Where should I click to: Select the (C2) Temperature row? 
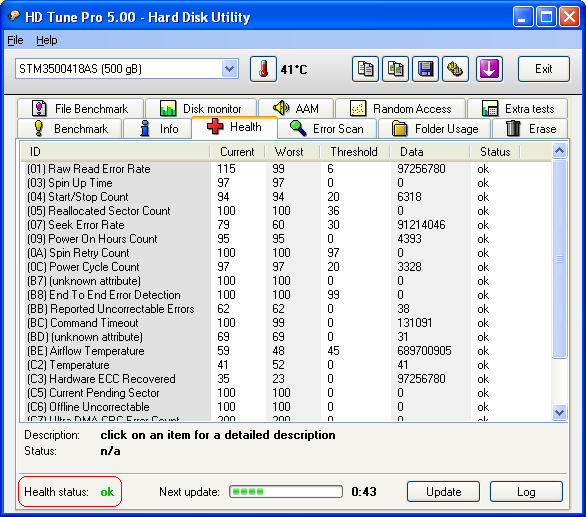(286, 365)
